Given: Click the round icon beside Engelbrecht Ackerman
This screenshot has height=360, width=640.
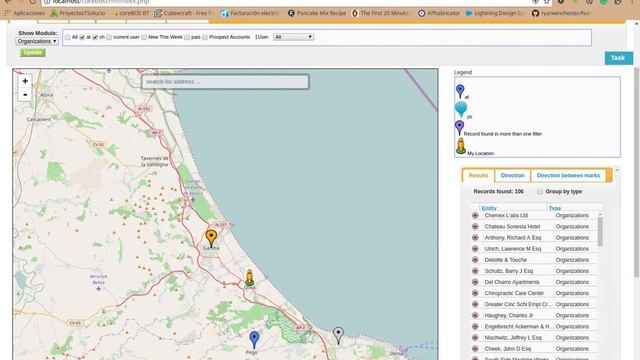Looking at the screenshot, I should 475,326.
